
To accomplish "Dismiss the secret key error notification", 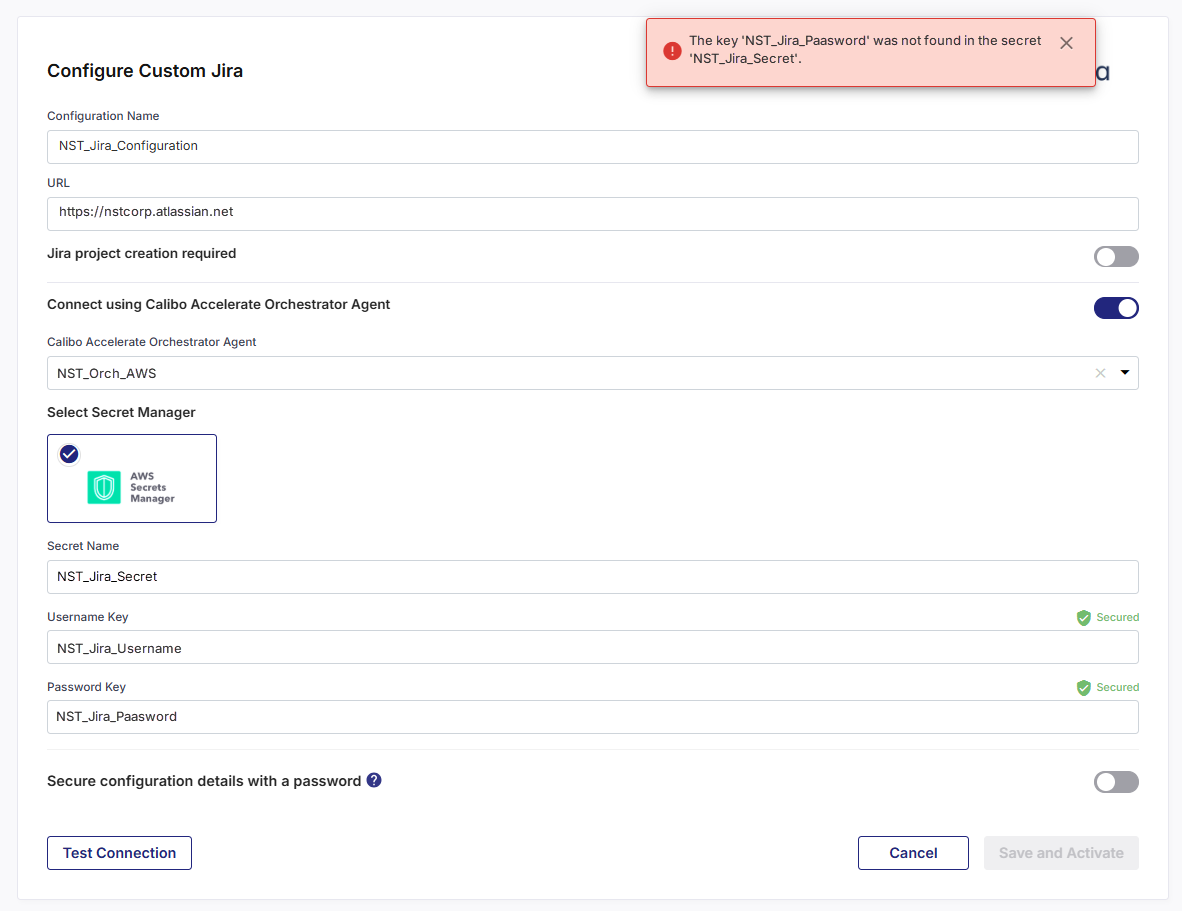I will click(x=1066, y=43).
